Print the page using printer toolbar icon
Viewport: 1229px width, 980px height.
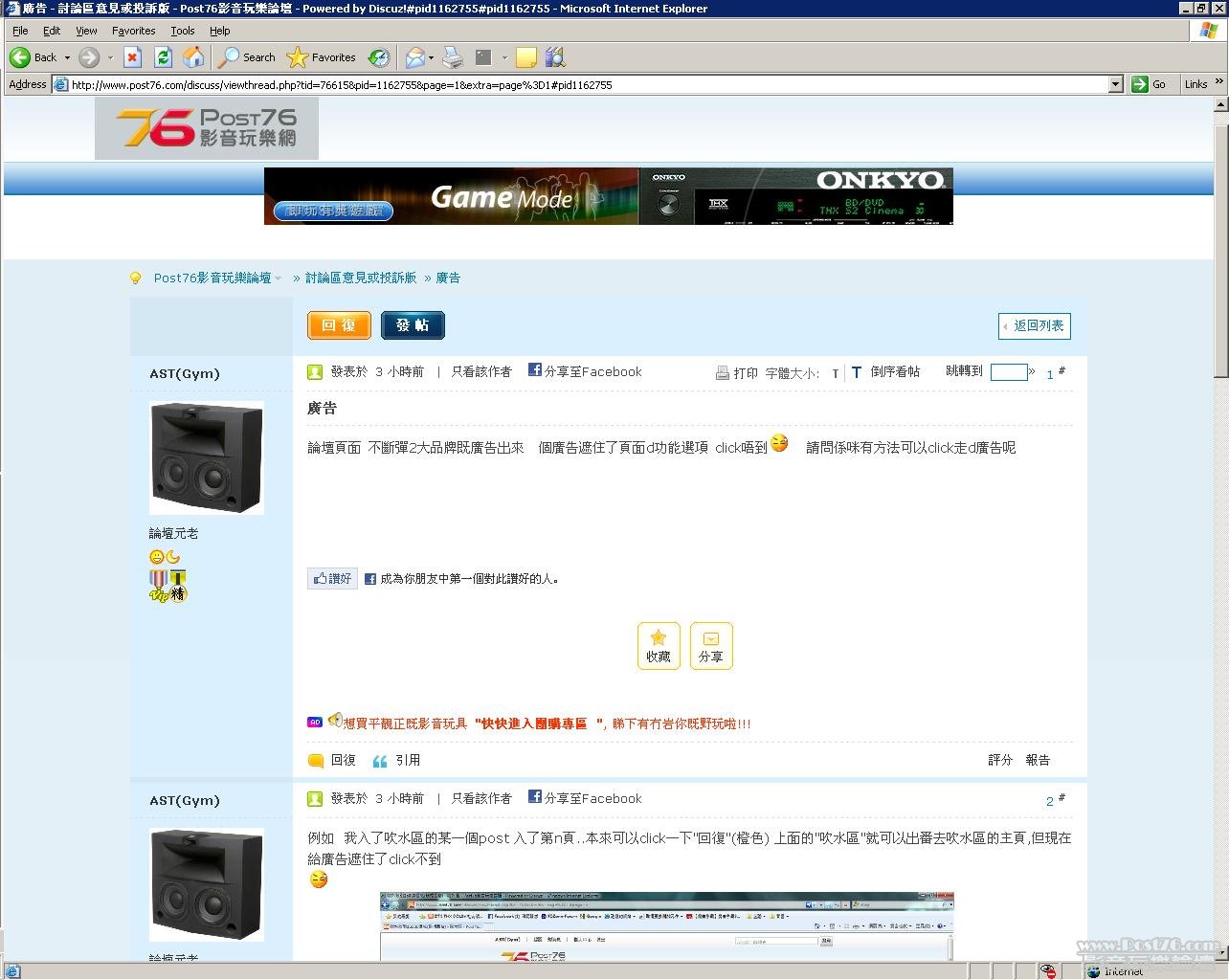coord(453,57)
